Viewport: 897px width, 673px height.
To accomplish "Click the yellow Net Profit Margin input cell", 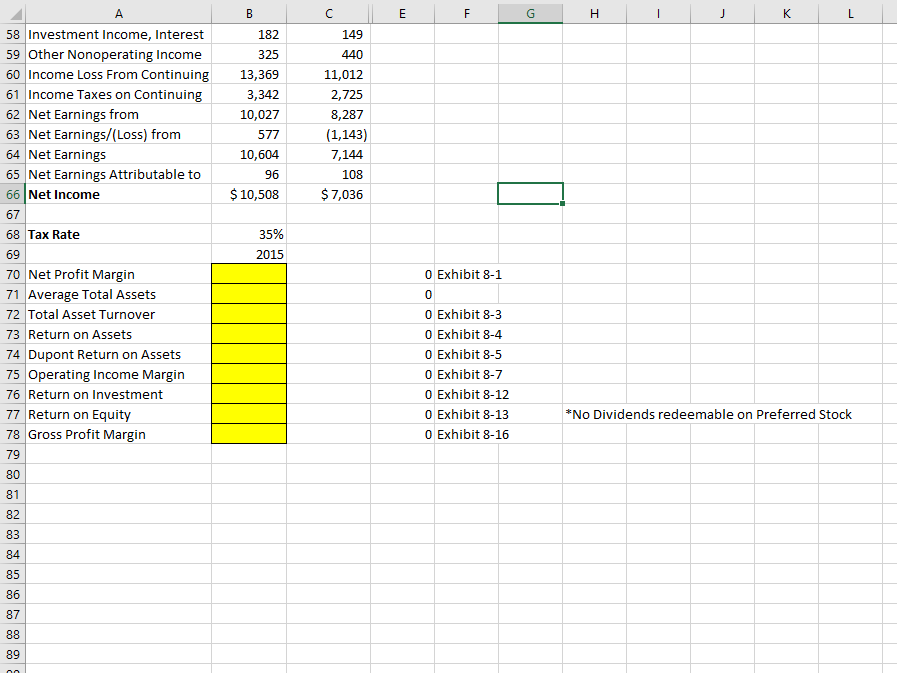I will (x=248, y=274).
